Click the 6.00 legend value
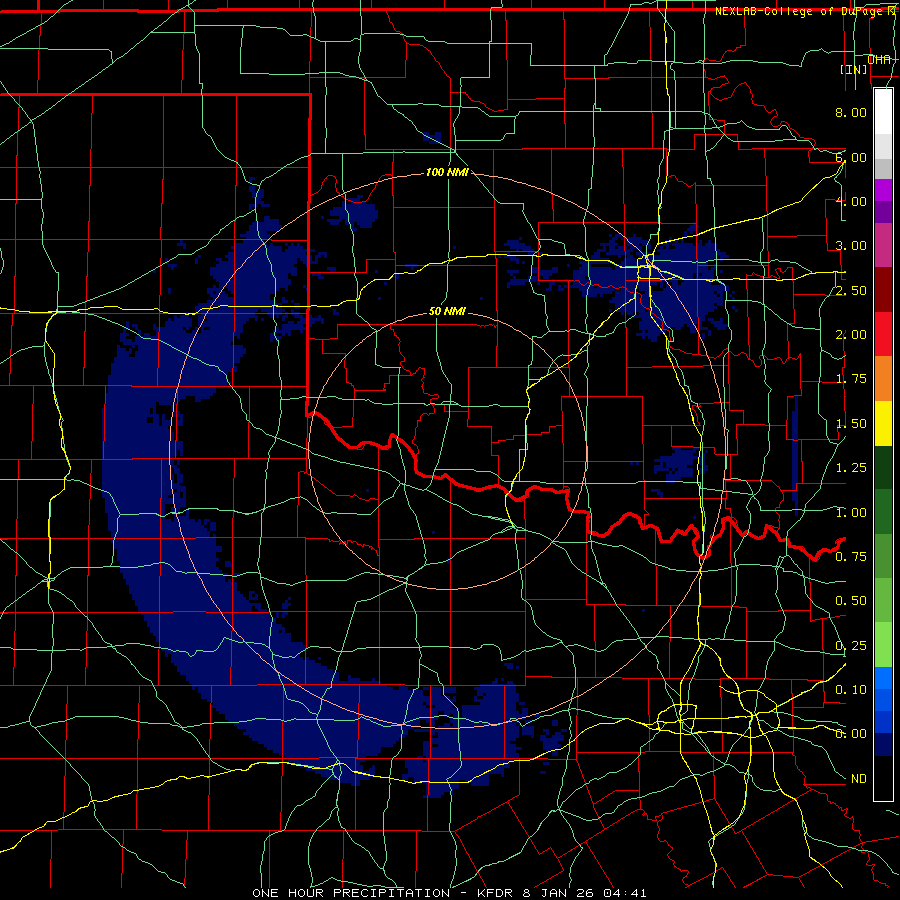Viewport: 900px width, 900px height. (851, 157)
